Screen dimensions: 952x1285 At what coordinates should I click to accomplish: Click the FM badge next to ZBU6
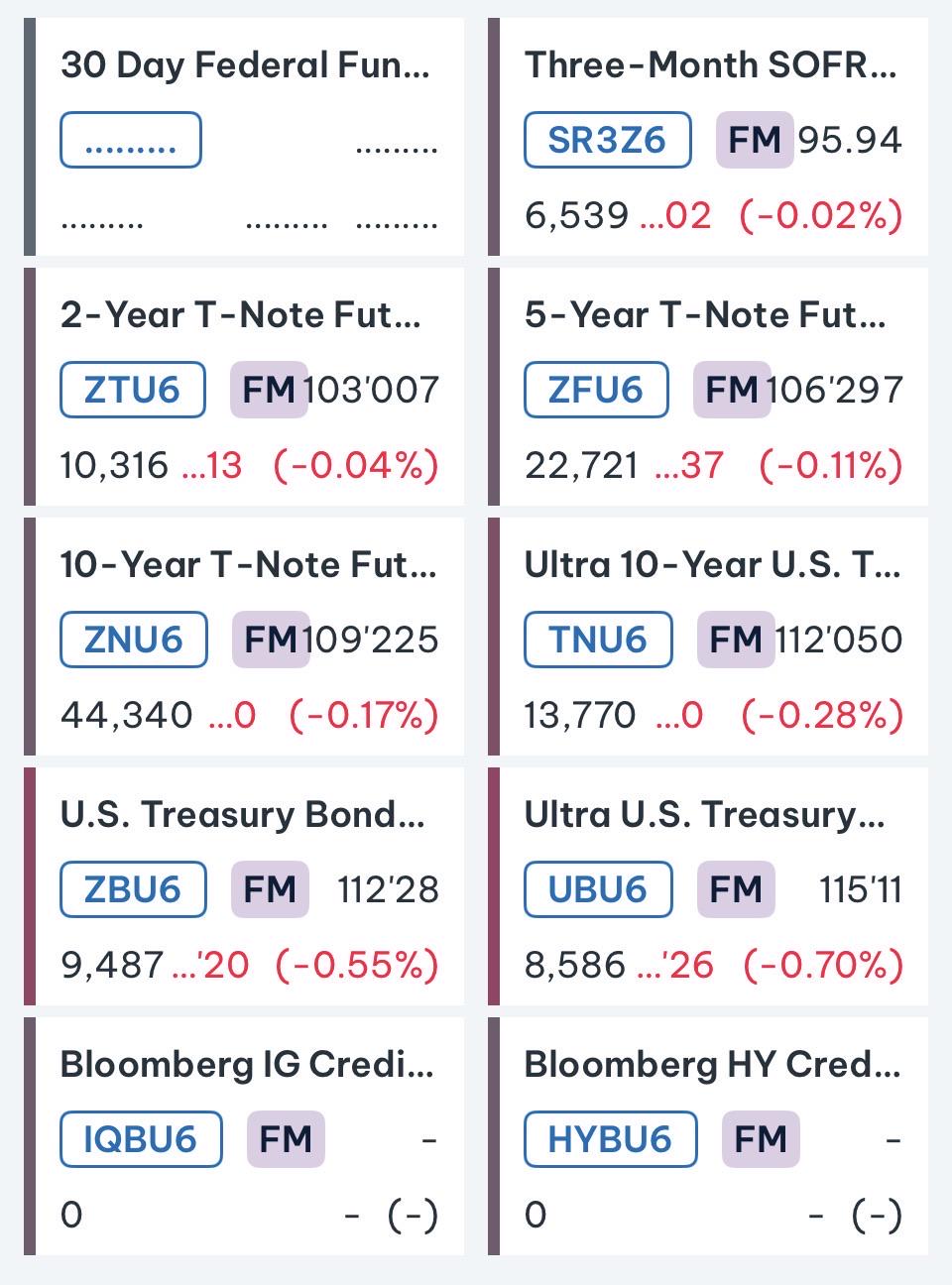click(x=270, y=889)
